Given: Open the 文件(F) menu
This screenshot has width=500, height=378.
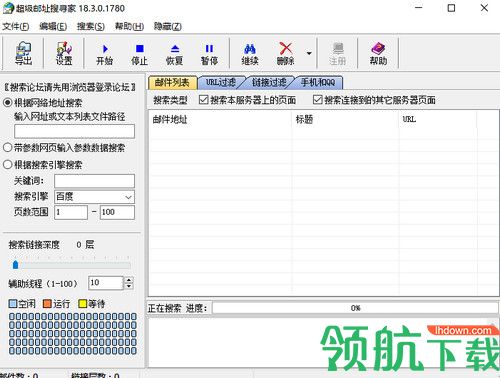Looking at the screenshot, I should click(x=15, y=26).
